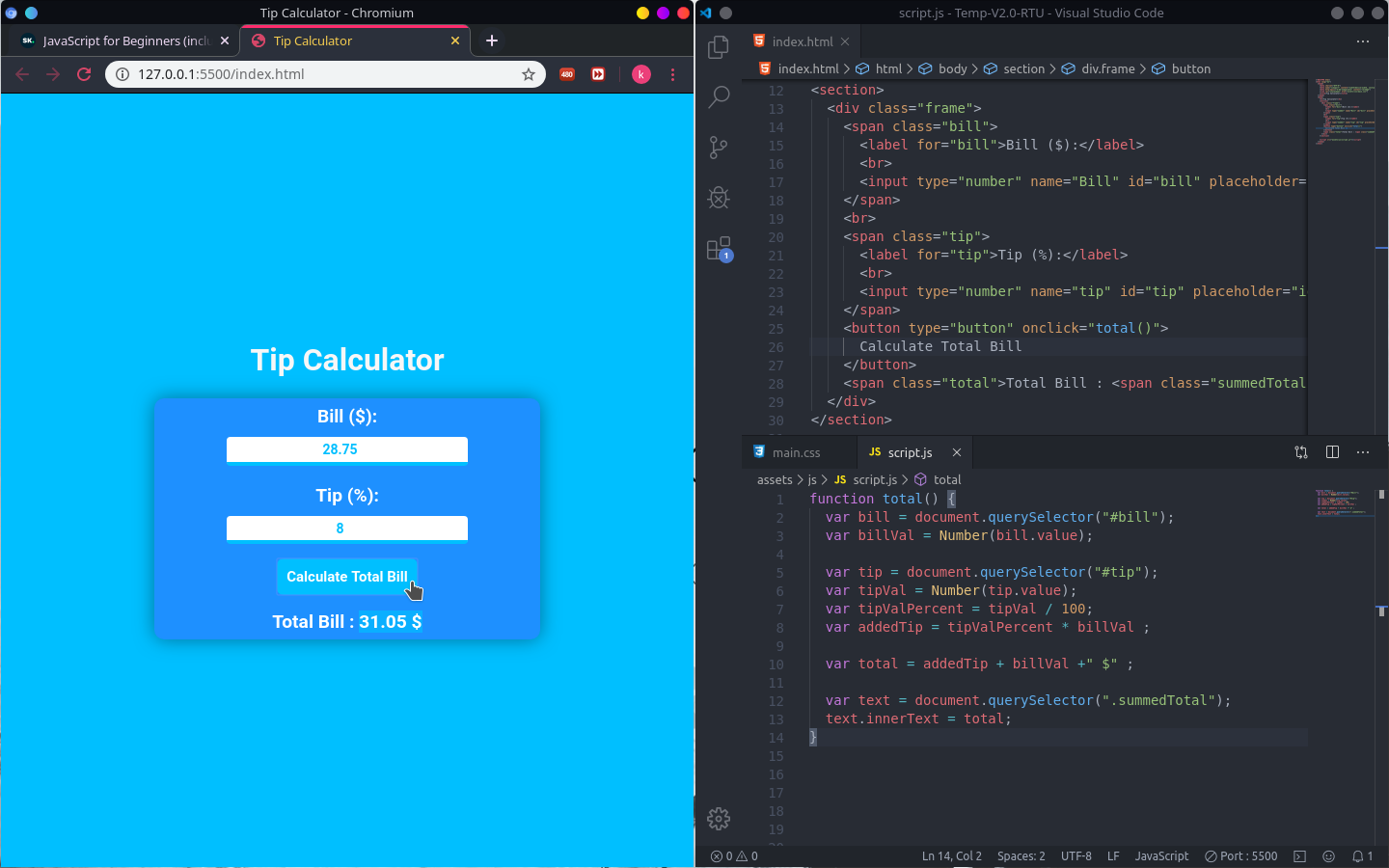Split the lower editor
Screen dimensions: 1389x868
pos(1332,452)
